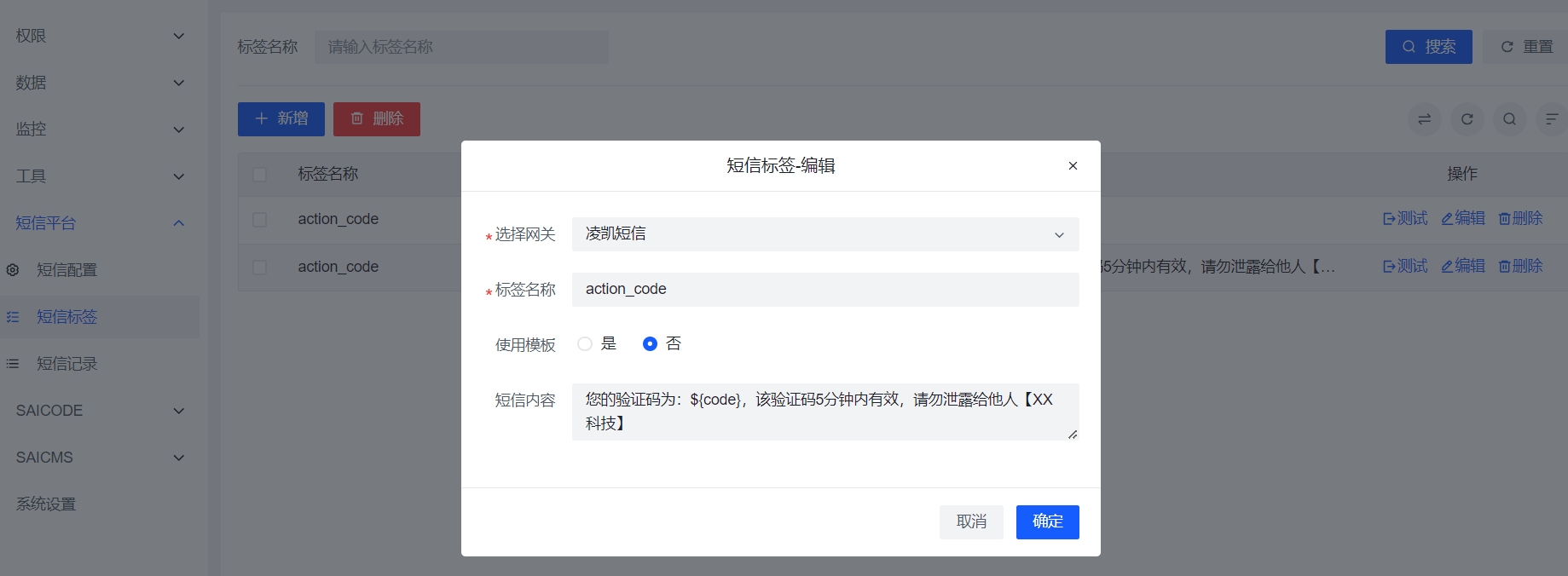Image resolution: width=1568 pixels, height=576 pixels.
Task: Open the 选择网关 dropdown
Action: click(x=825, y=234)
